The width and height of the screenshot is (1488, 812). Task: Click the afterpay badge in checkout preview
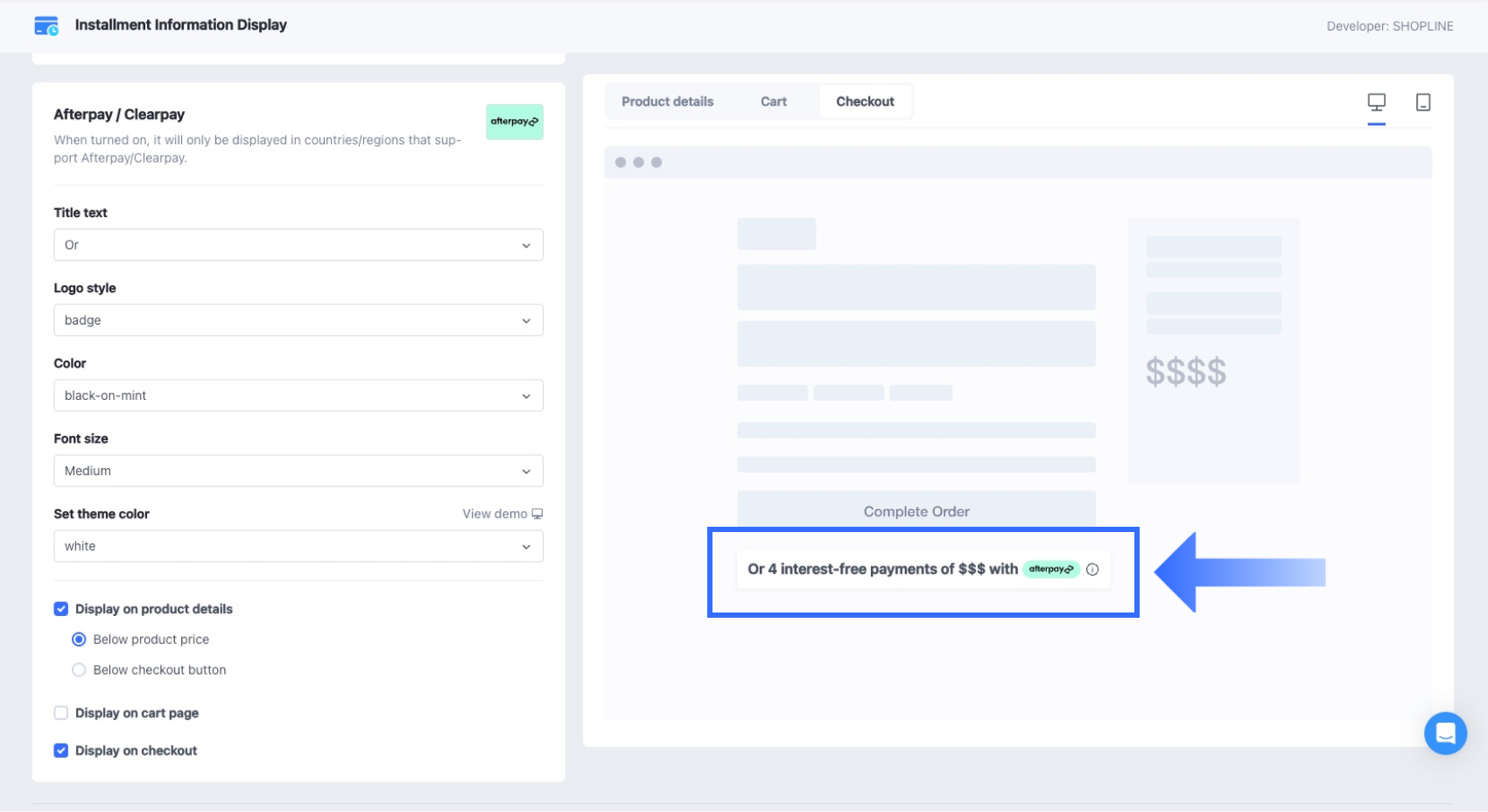[x=1051, y=570]
